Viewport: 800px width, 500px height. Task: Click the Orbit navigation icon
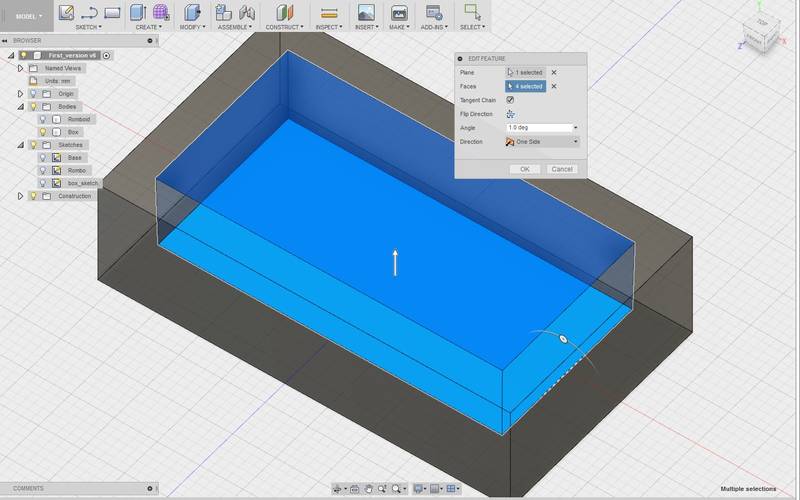pos(337,489)
